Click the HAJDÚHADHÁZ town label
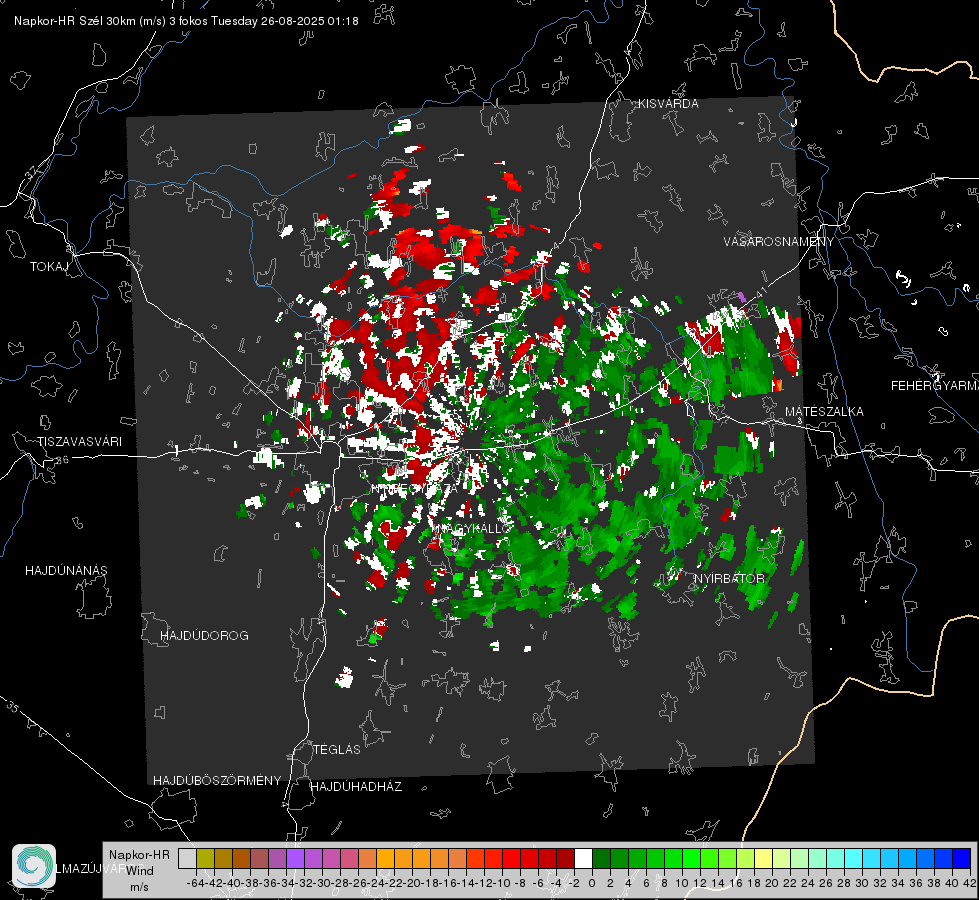The image size is (979, 900). click(x=356, y=787)
